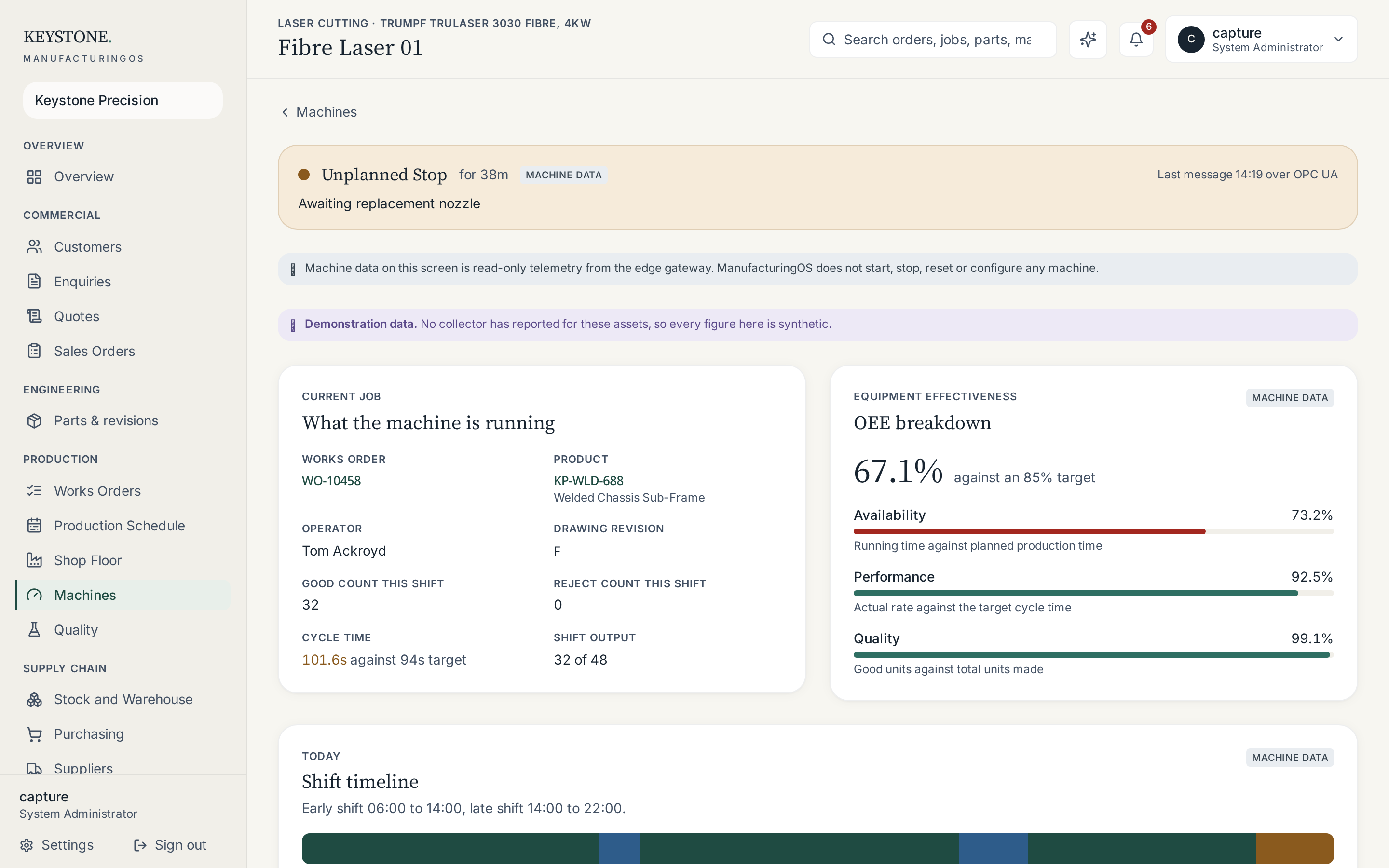Open the AI sparkle assistant button
This screenshot has height=868, width=1389.
pos(1088,40)
